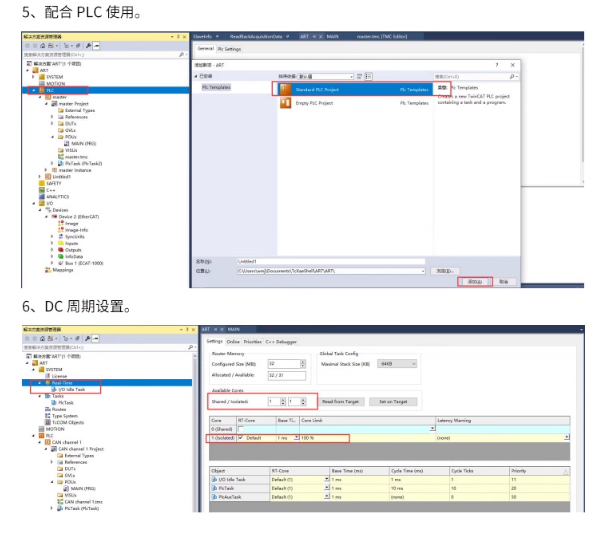602x534 pixels.
Task: Click the Routes icon under SYSTEM
Action: pos(48,409)
